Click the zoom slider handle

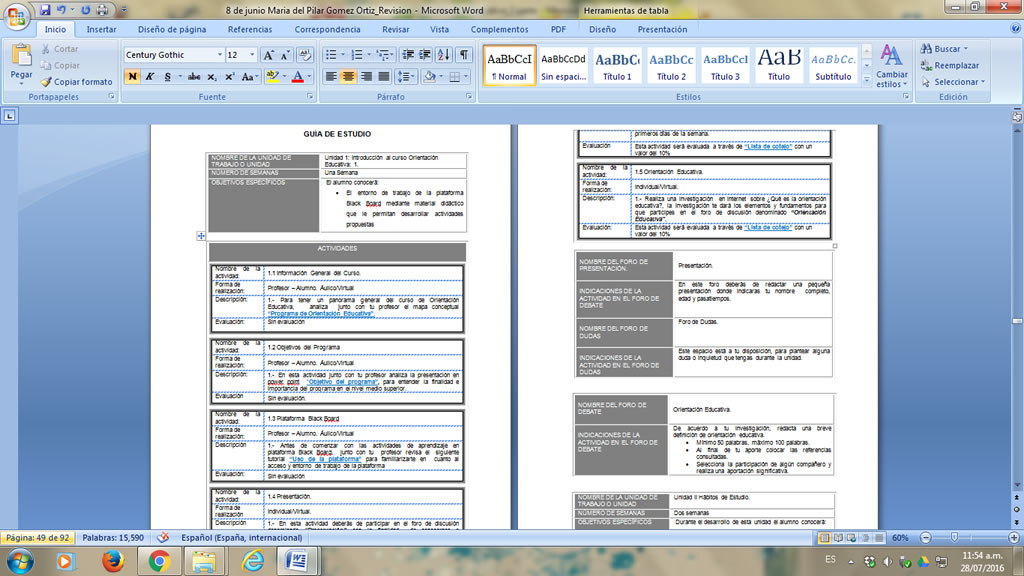[954, 537]
